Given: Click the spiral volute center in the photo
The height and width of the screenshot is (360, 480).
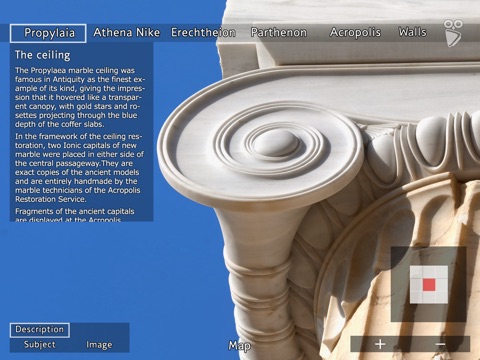Looking at the screenshot, I should (275, 143).
